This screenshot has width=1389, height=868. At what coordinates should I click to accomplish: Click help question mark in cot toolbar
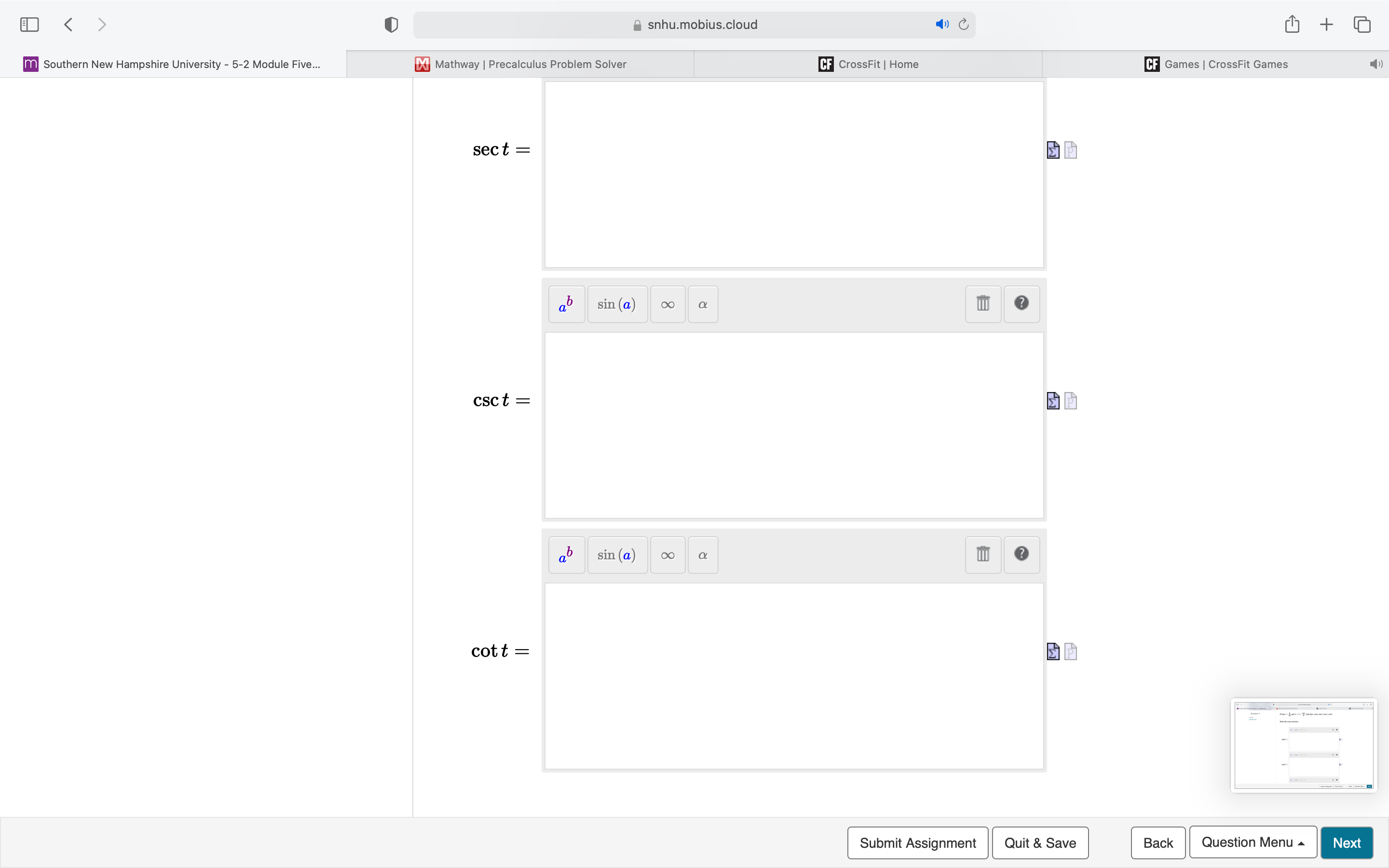click(1021, 554)
